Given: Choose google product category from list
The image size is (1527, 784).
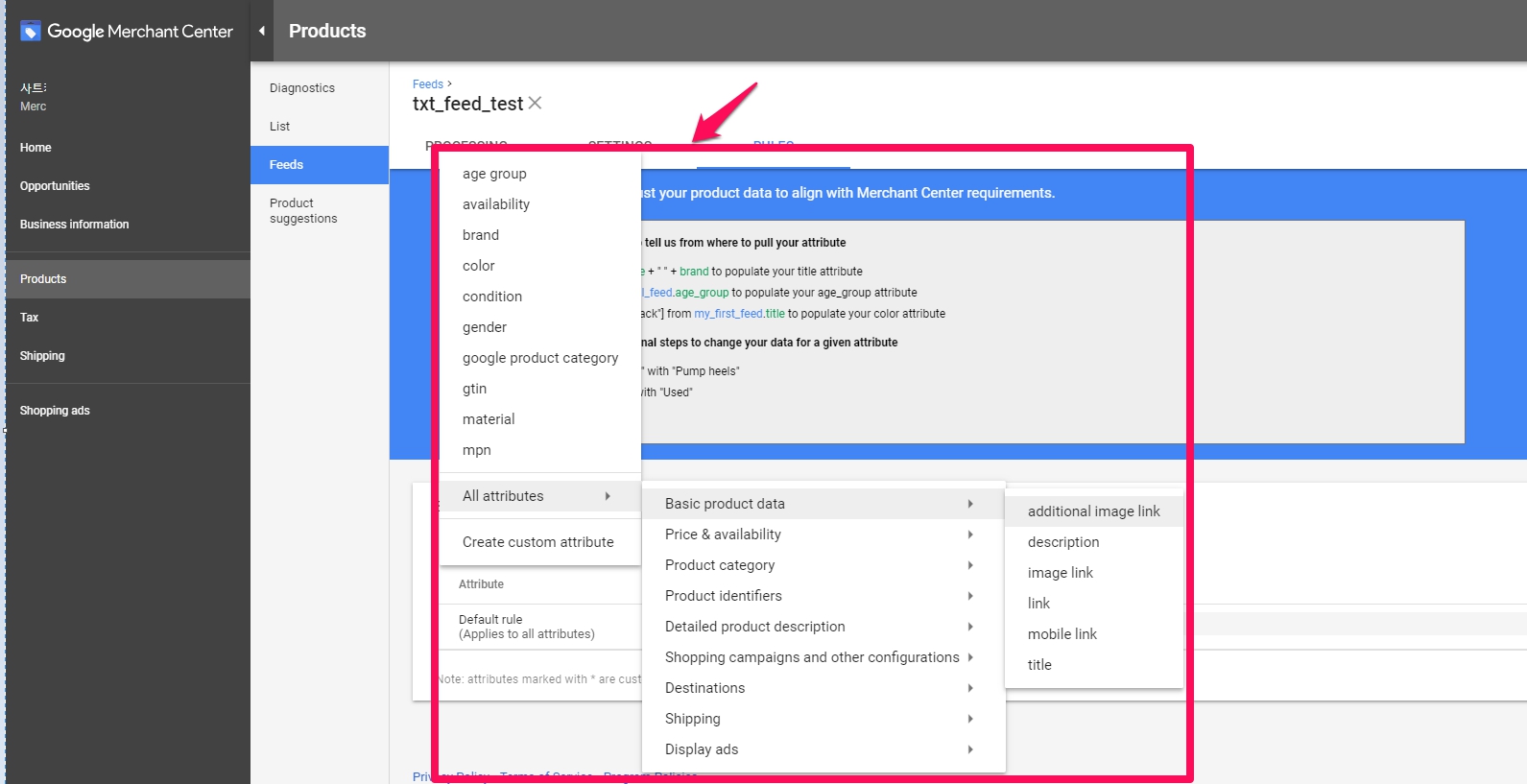Looking at the screenshot, I should pyautogui.click(x=540, y=358).
